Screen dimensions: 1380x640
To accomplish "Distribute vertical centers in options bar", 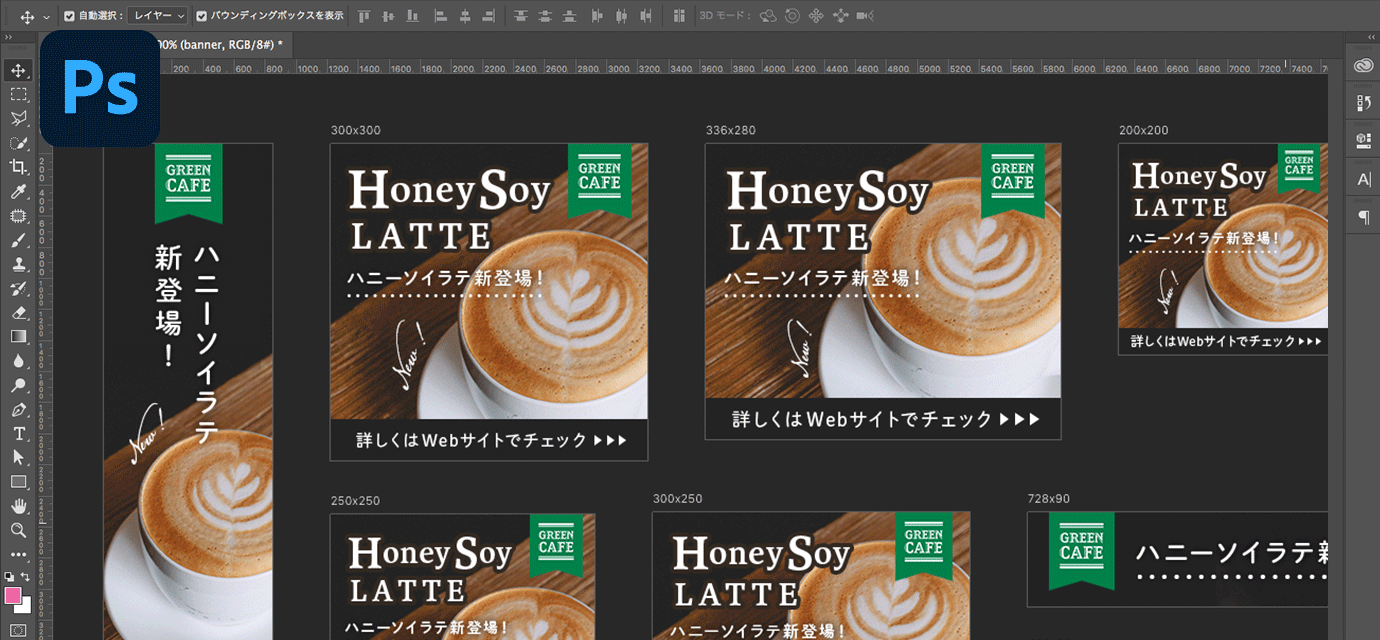I will tap(545, 16).
